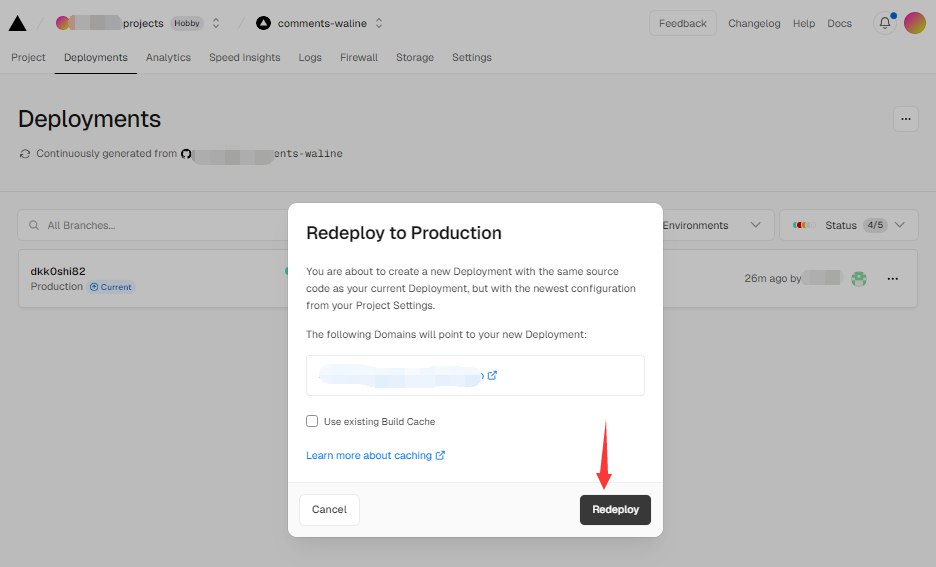Enable Use existing Build Cache checkbox
The height and width of the screenshot is (567, 936).
[313, 422]
